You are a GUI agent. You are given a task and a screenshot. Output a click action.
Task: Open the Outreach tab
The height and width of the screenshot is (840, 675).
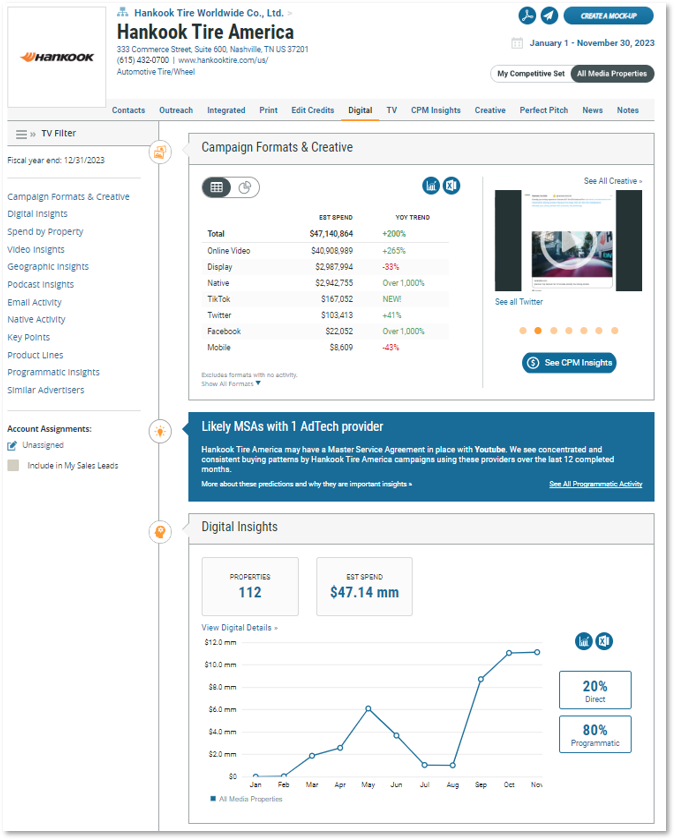(176, 110)
